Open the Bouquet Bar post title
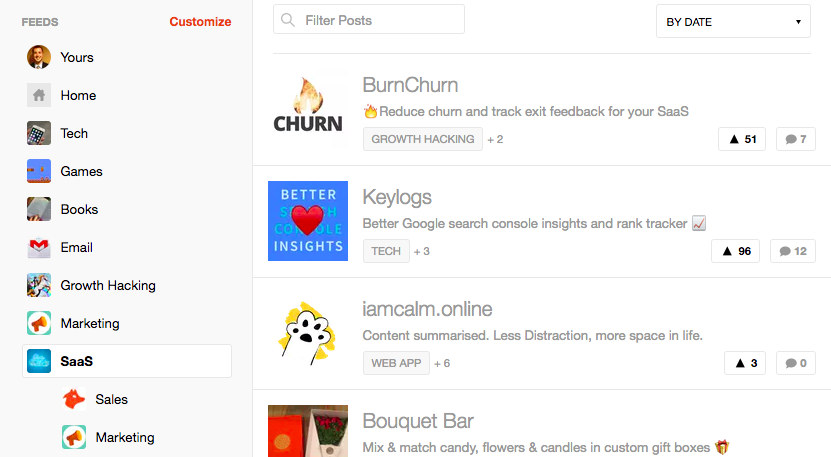The height and width of the screenshot is (457, 831). (x=418, y=421)
